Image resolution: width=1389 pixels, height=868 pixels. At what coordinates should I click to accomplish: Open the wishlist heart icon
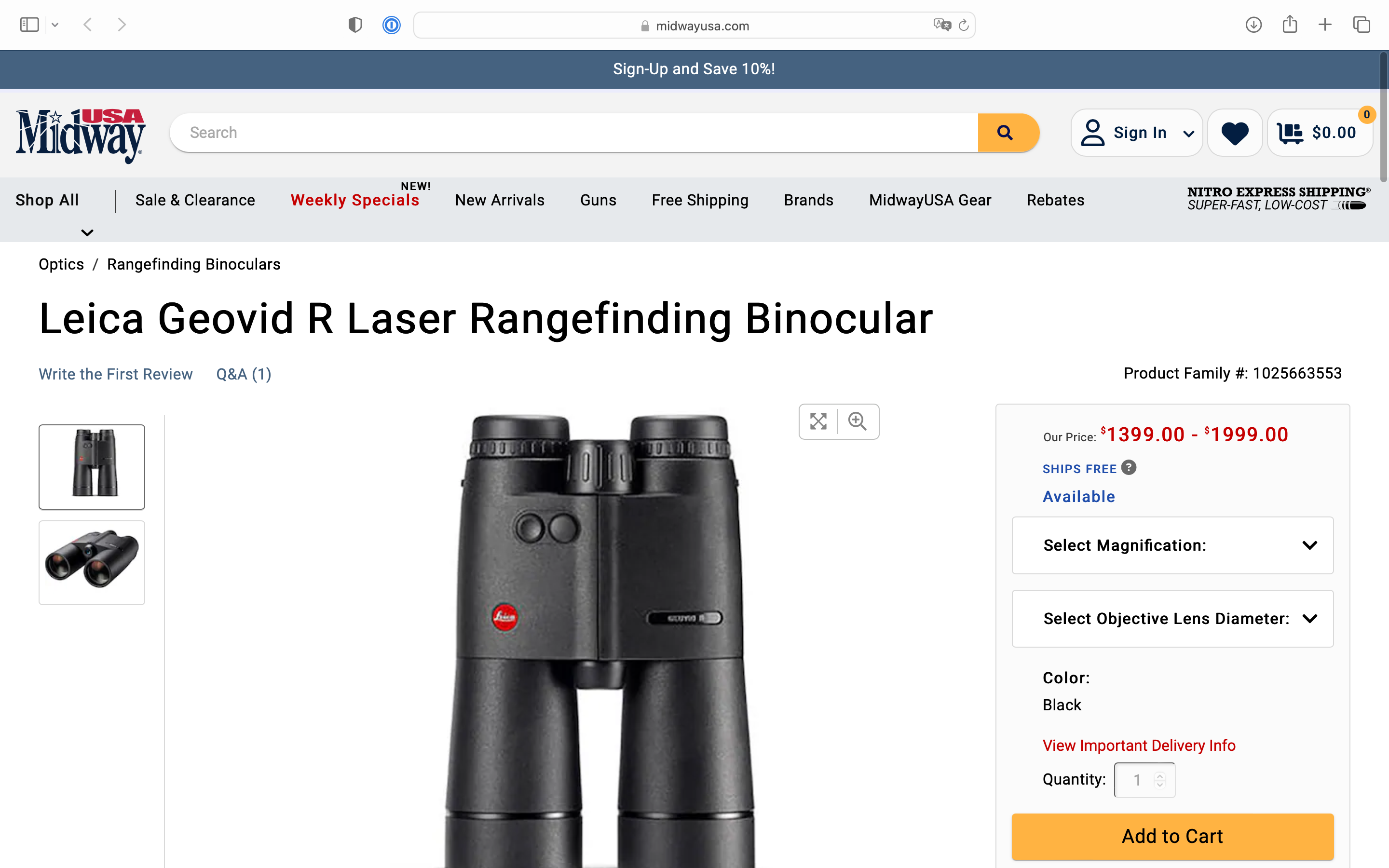click(x=1235, y=133)
